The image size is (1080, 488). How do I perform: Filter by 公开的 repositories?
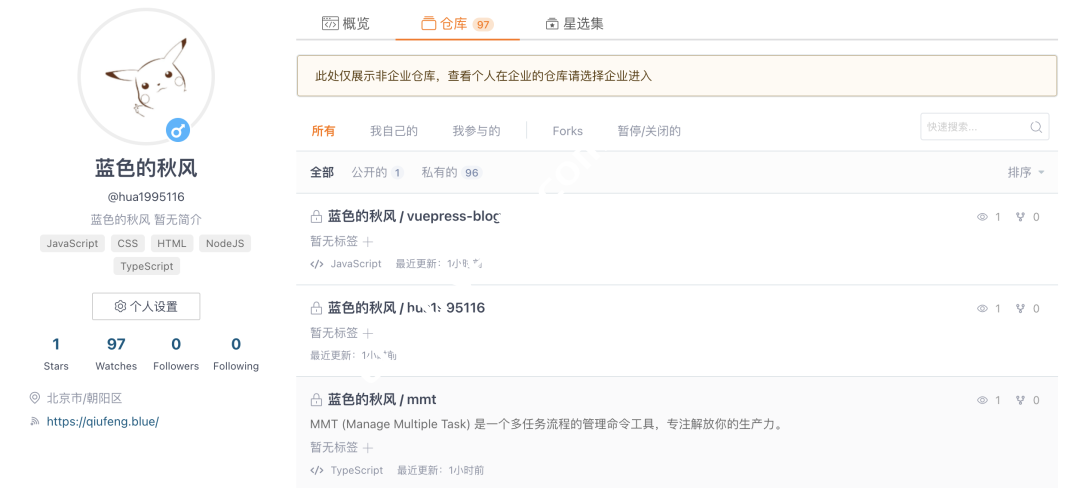coord(377,172)
